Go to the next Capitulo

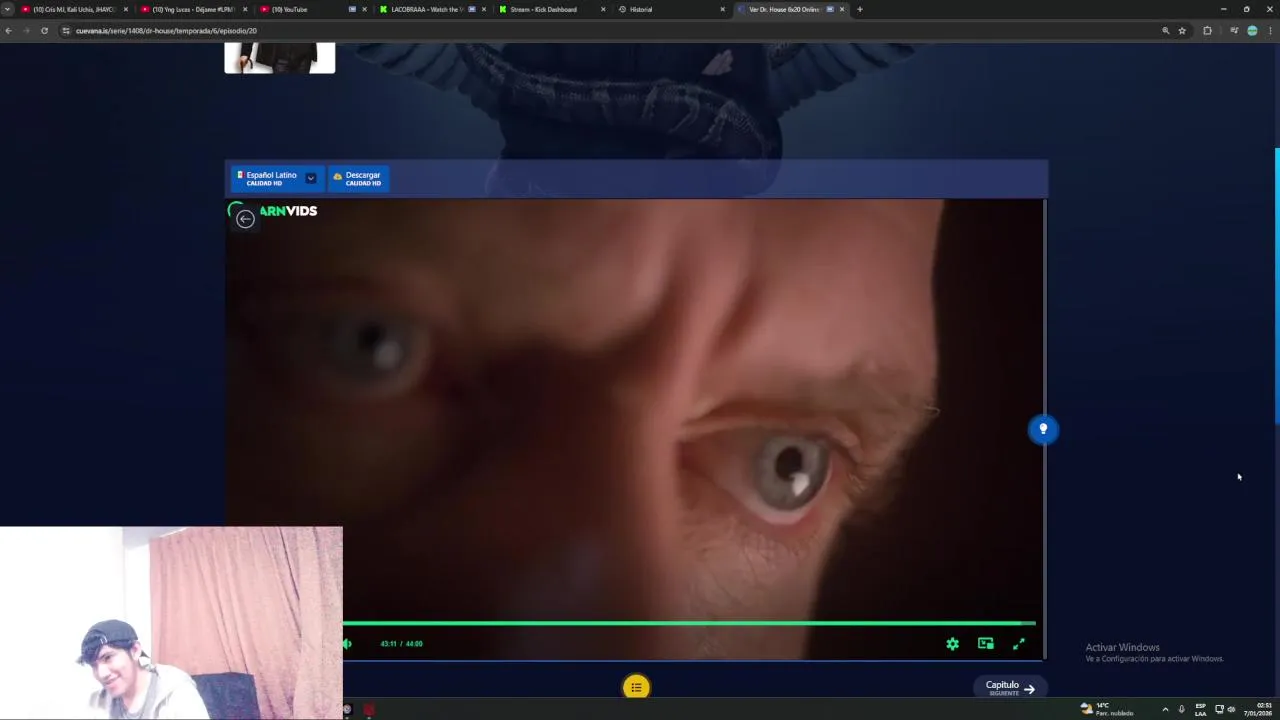coord(1010,687)
